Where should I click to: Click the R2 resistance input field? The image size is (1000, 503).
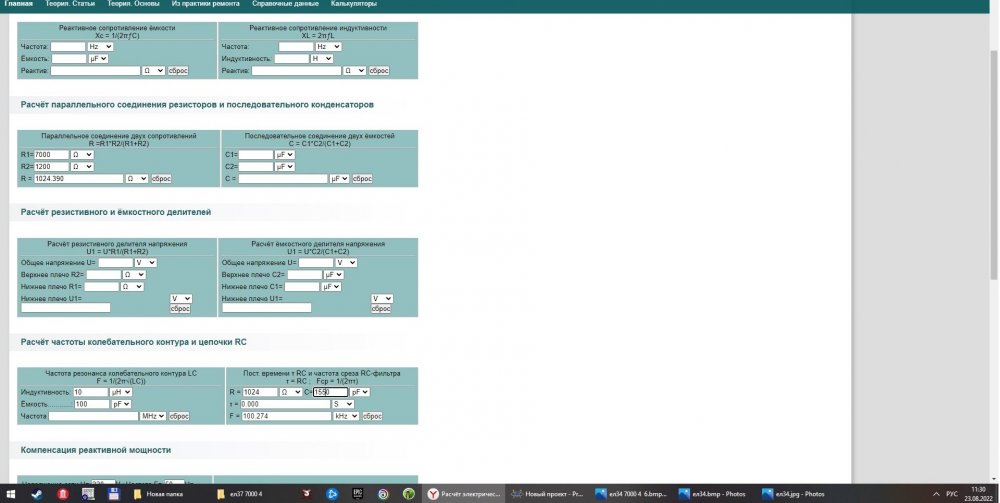click(52, 166)
